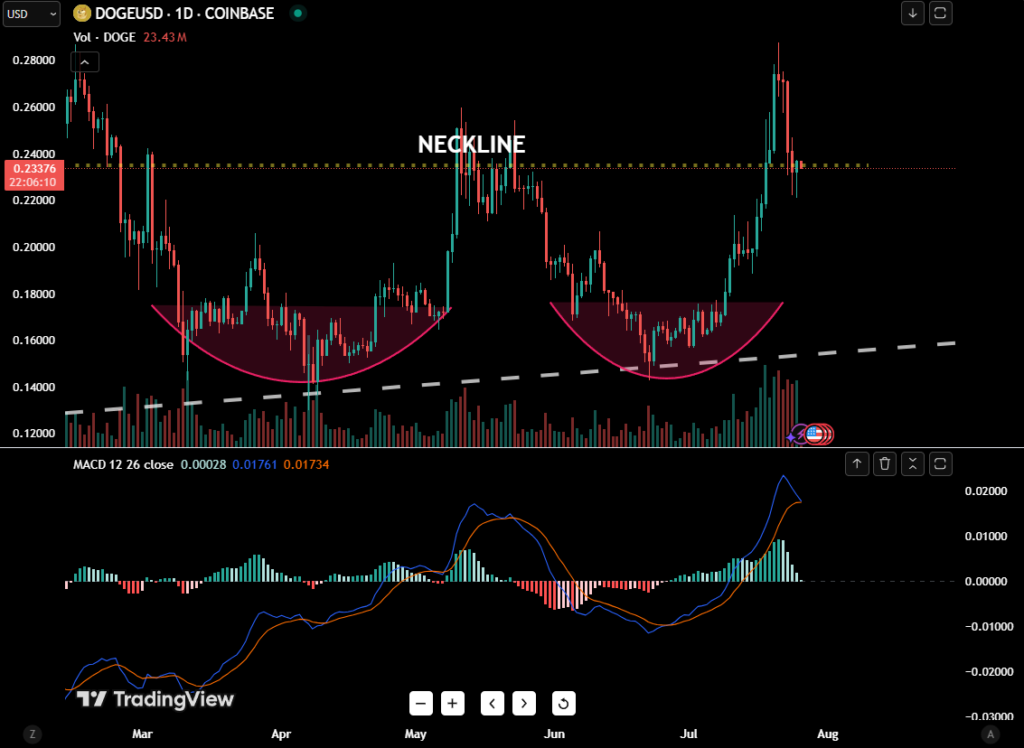The width and height of the screenshot is (1024, 748).
Task: Open the USD currency dropdown
Action: pos(30,14)
